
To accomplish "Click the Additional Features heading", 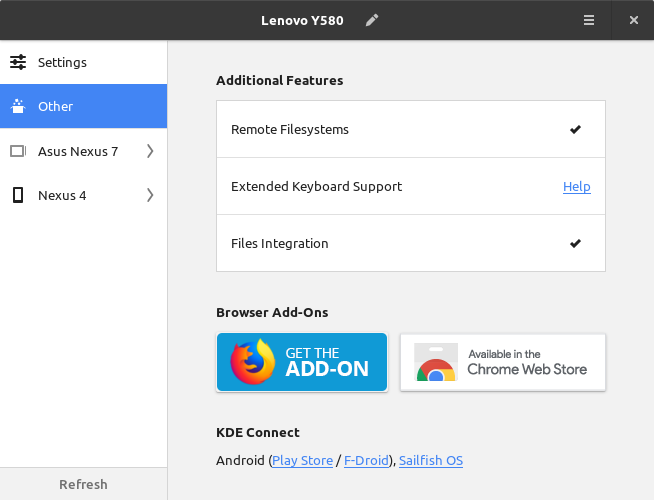I will [279, 80].
